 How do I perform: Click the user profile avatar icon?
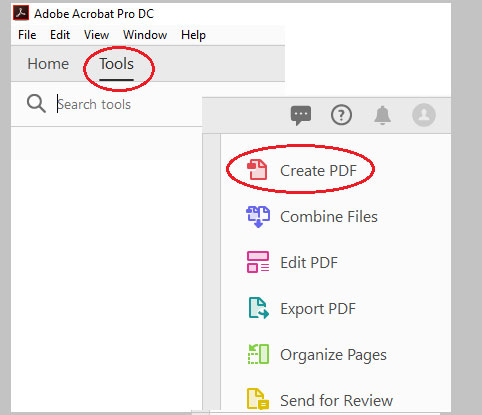click(424, 115)
